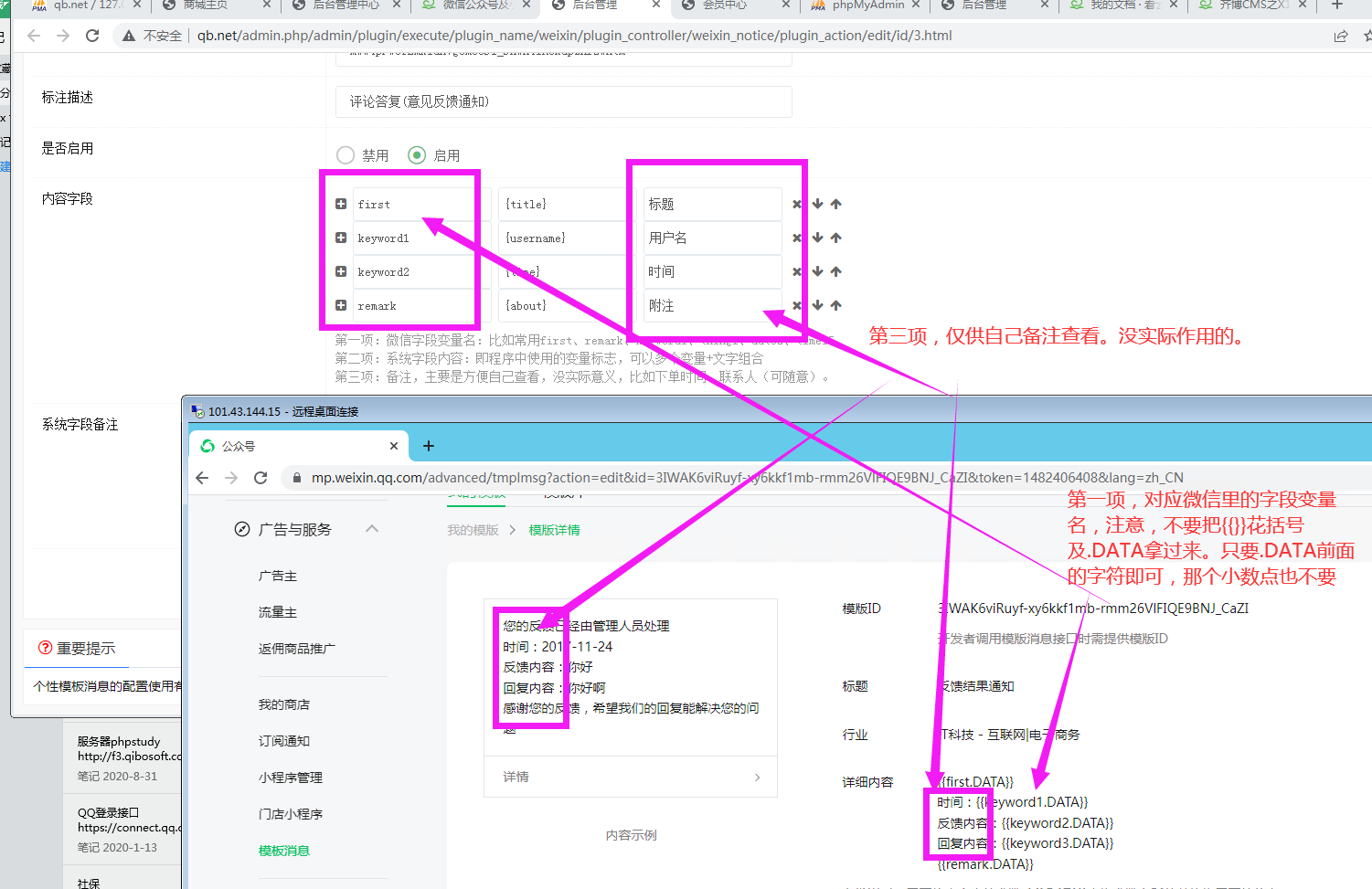Image resolution: width=1372 pixels, height=889 pixels.
Task: Delete the 标题 row with the X icon
Action: coord(797,204)
